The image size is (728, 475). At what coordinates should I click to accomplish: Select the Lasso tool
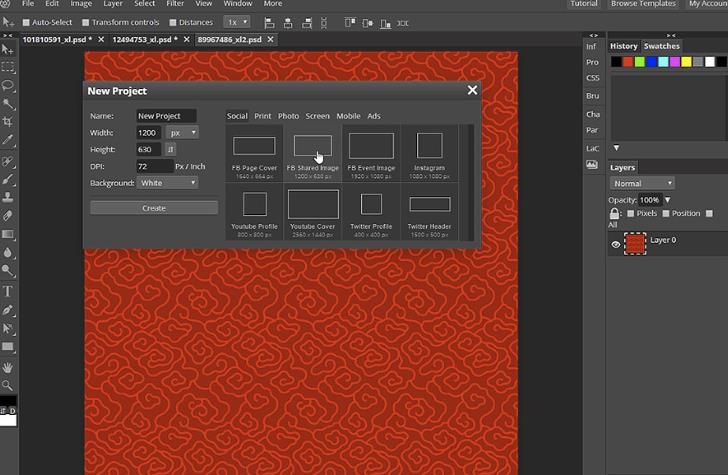coord(8,85)
